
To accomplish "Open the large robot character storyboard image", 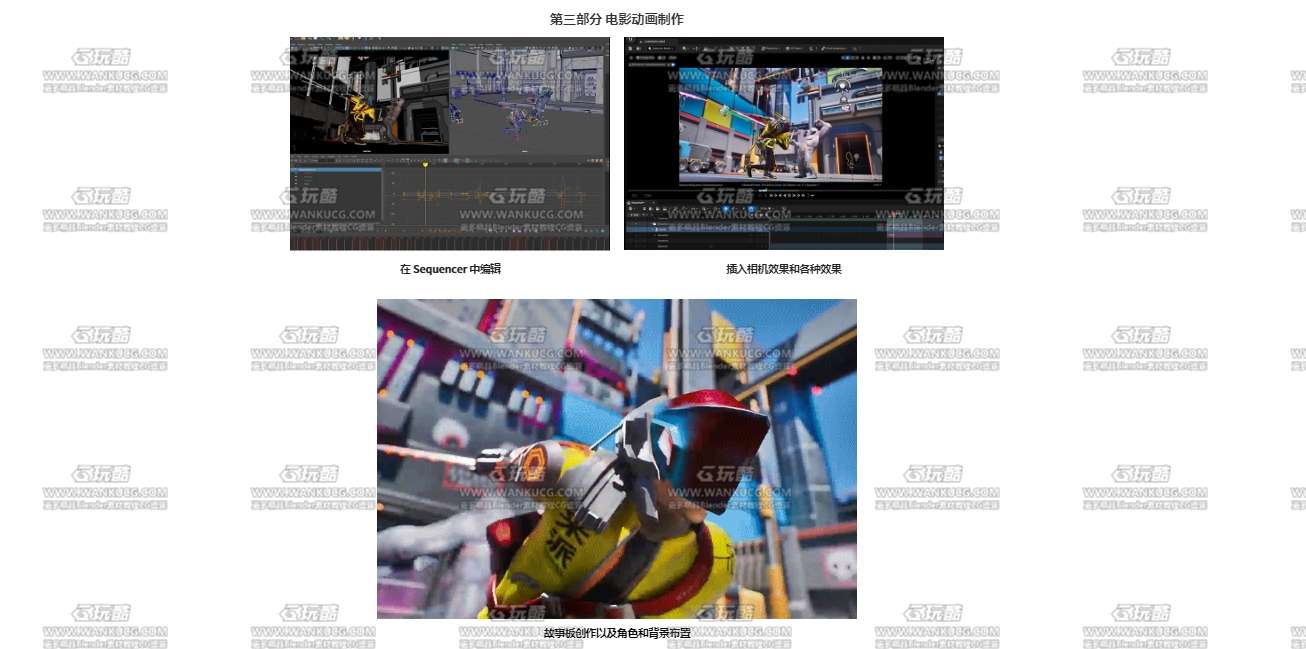I will pos(617,459).
